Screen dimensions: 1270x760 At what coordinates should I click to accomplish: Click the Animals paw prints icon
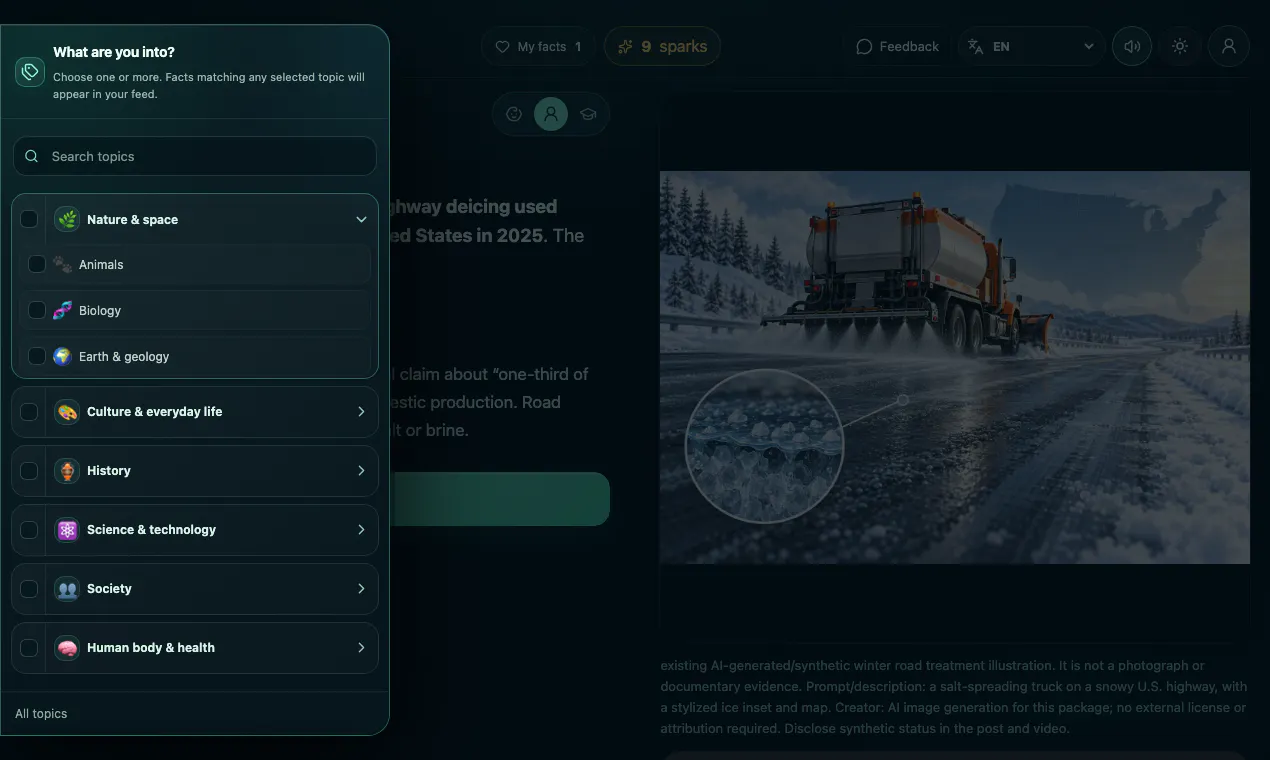(62, 265)
